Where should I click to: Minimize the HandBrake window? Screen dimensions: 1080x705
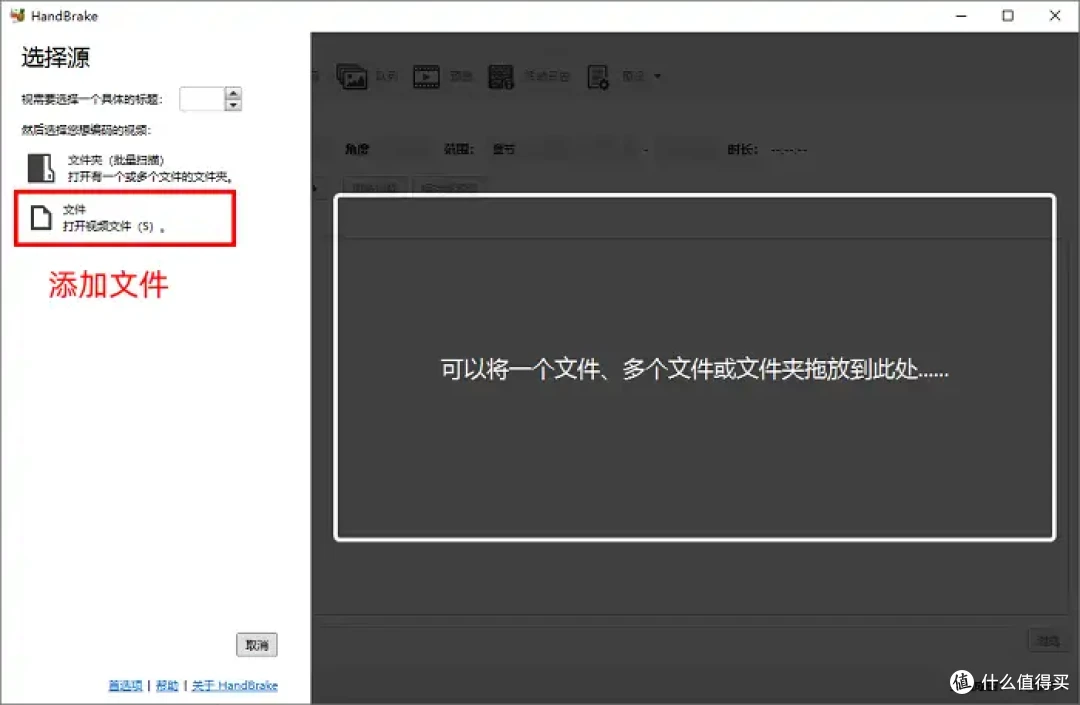click(962, 15)
